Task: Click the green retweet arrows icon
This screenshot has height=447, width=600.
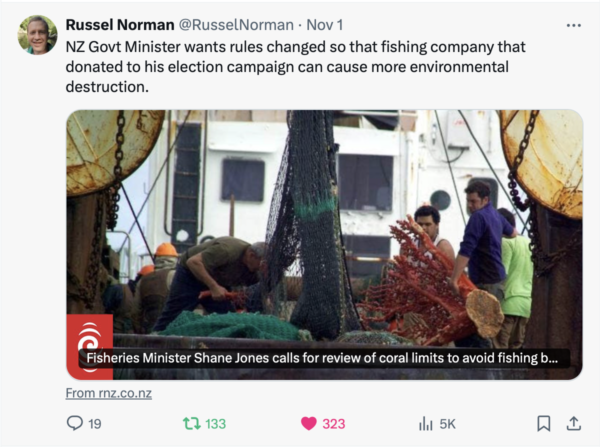Action: (189, 423)
